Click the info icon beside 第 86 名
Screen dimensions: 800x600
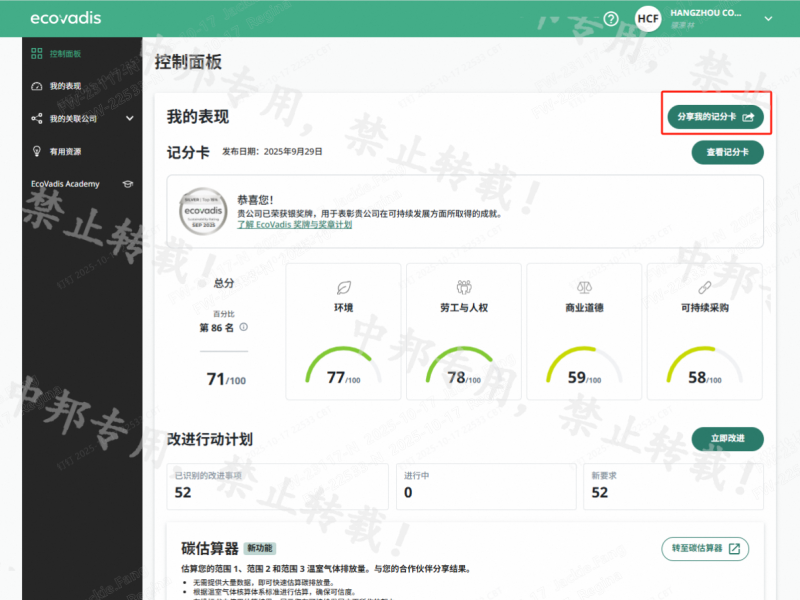(x=243, y=327)
